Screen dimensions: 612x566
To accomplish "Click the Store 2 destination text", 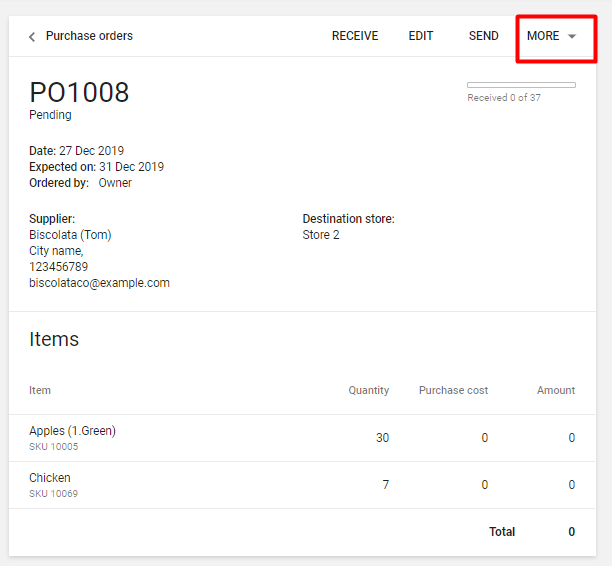I will (x=321, y=235).
